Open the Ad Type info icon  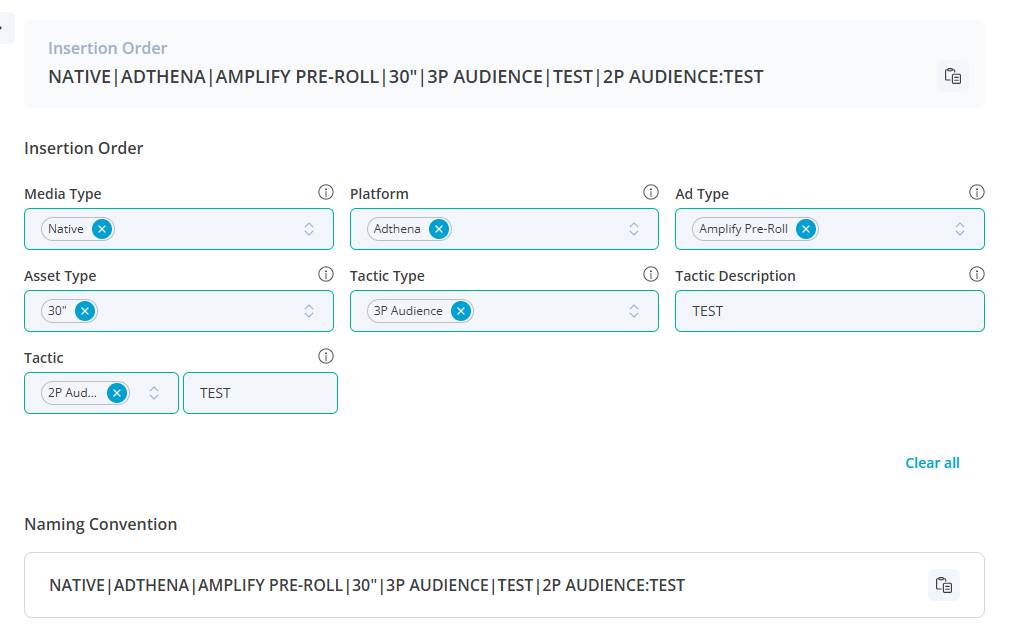tap(977, 192)
